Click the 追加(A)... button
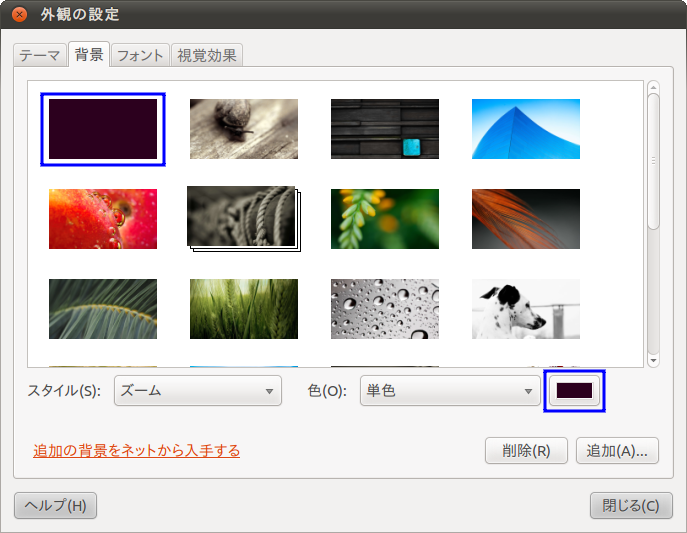 (617, 450)
